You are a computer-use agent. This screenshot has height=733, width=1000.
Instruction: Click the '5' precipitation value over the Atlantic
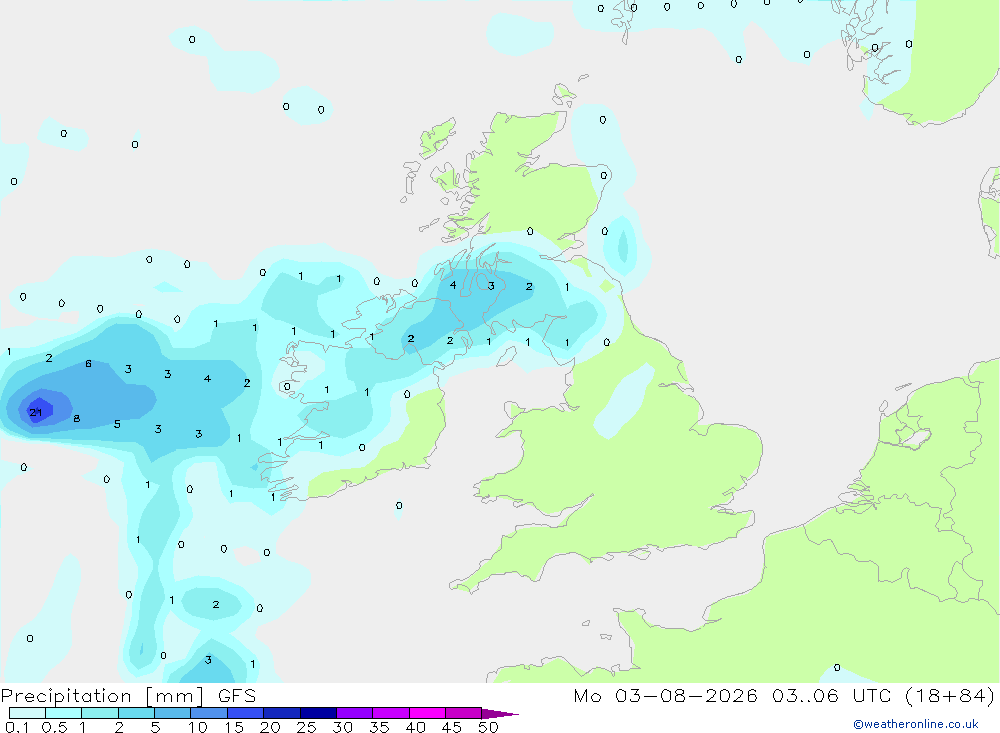click(x=117, y=424)
